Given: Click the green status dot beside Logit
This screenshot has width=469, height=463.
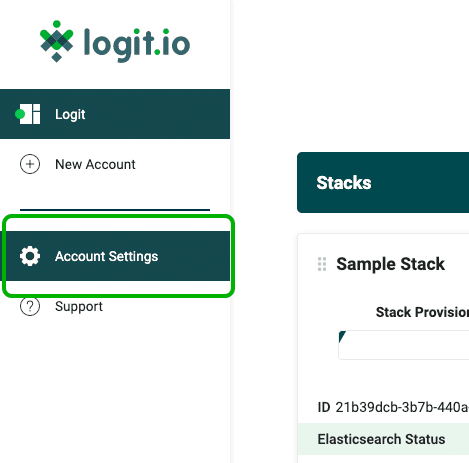Looking at the screenshot, I should tap(20, 114).
